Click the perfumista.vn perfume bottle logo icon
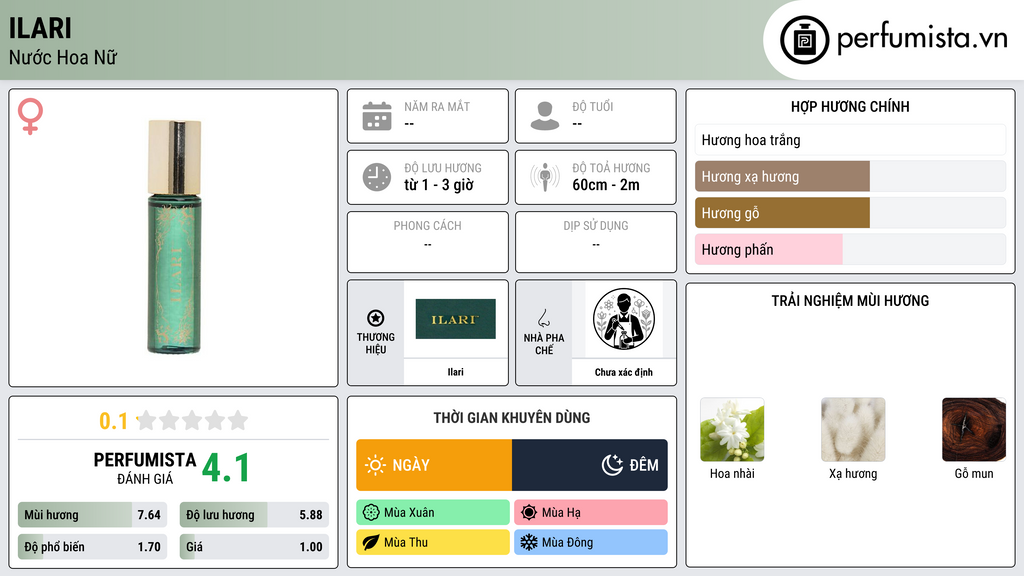 click(x=804, y=40)
